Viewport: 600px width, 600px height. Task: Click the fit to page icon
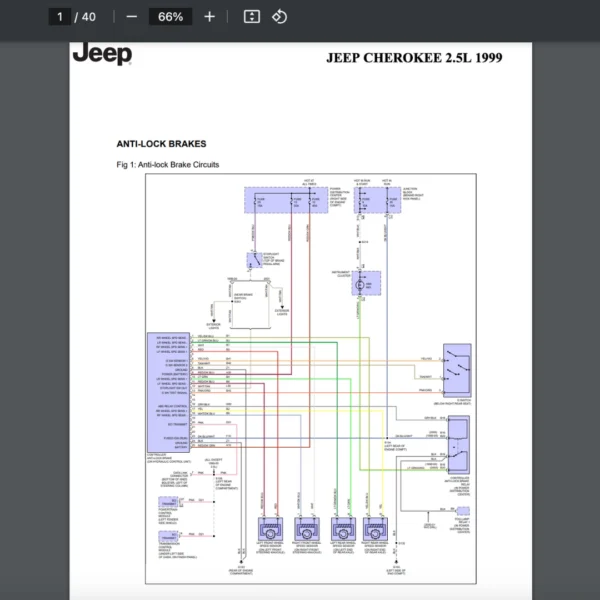(x=252, y=16)
